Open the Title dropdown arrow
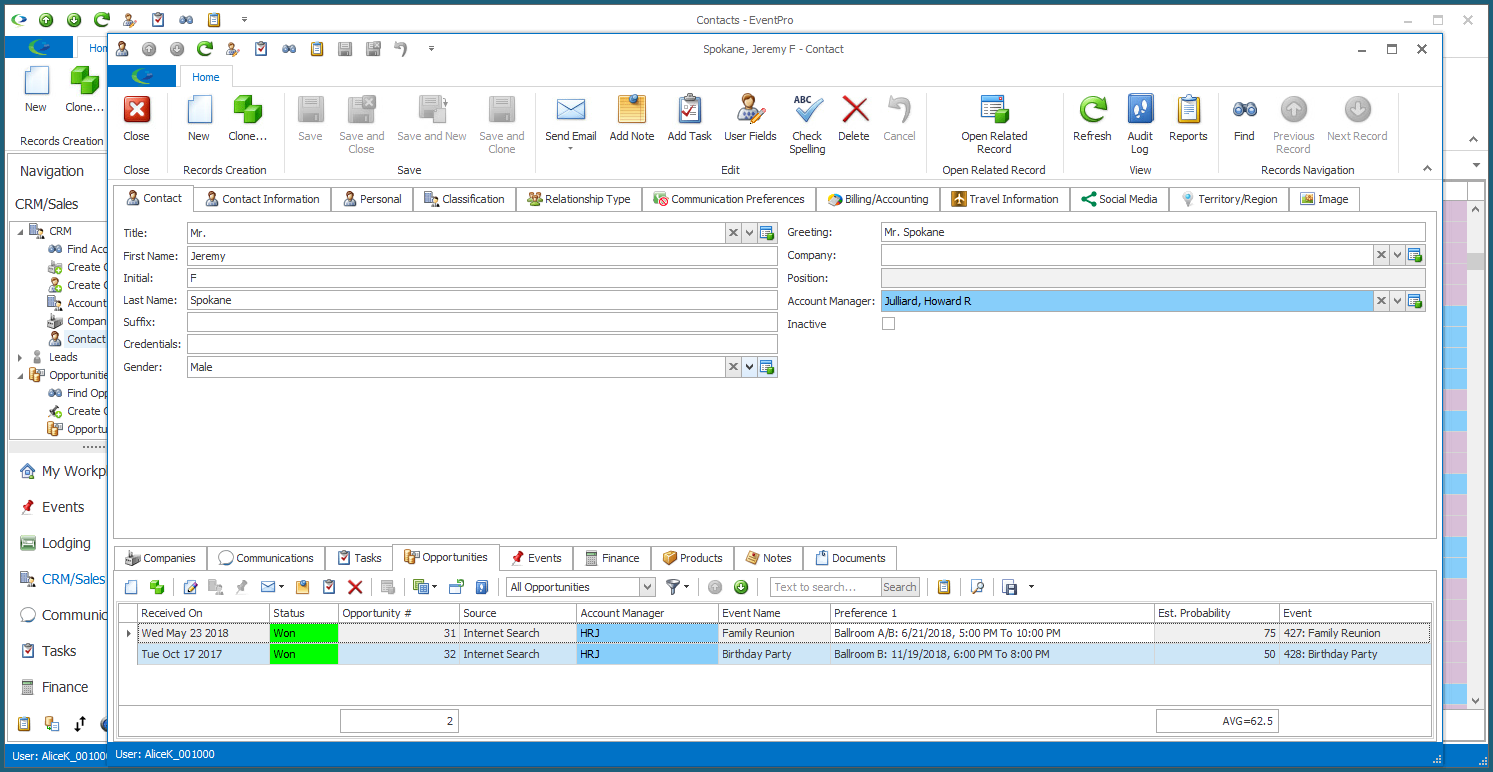This screenshot has width=1493, height=772. tap(749, 233)
